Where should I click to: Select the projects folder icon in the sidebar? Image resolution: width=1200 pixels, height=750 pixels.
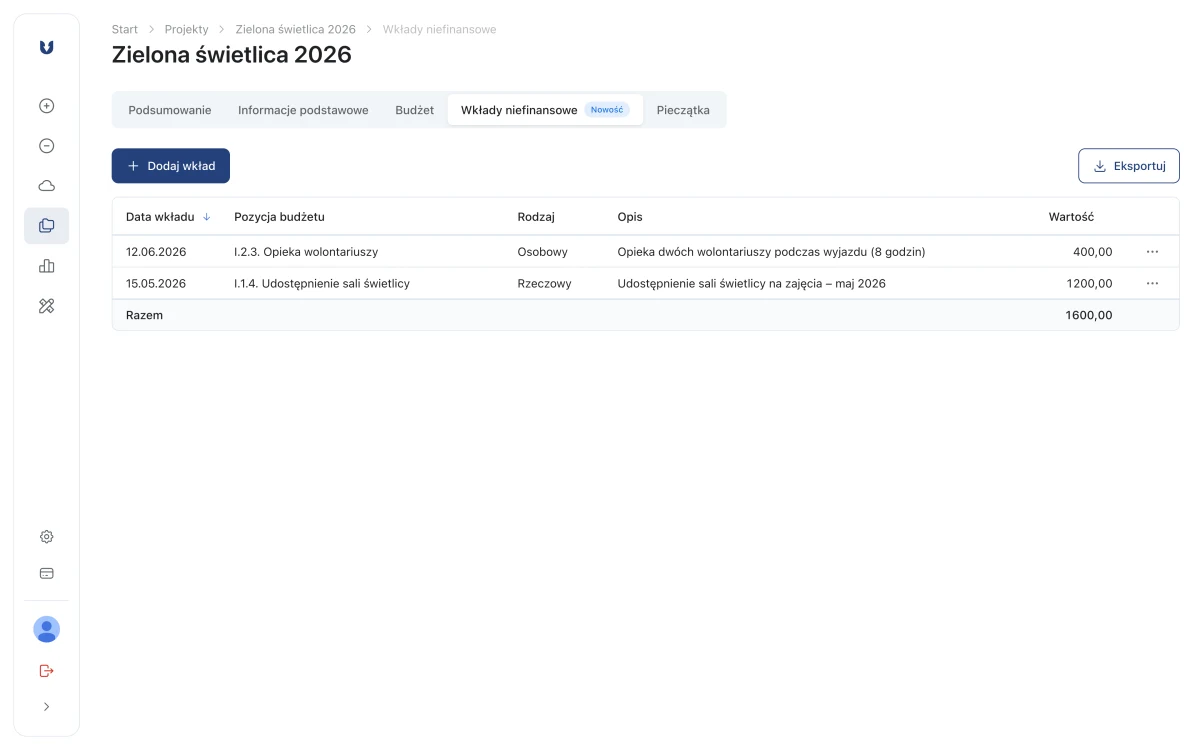(46, 226)
